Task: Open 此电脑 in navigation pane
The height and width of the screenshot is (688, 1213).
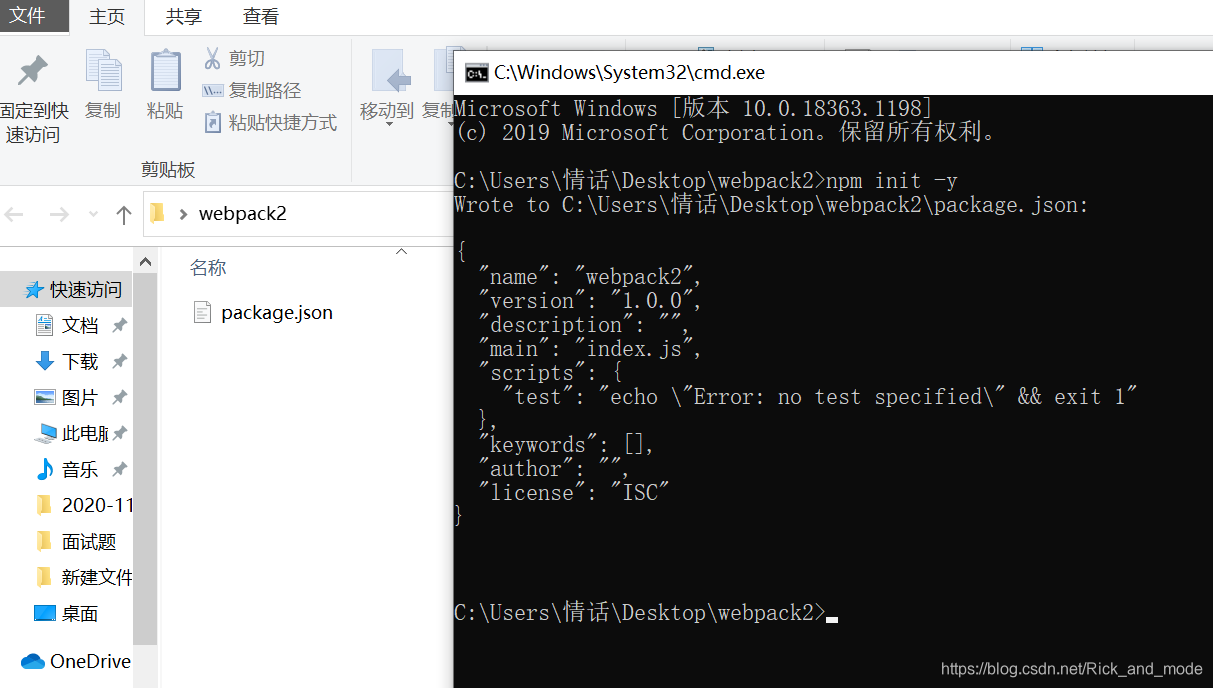Action: point(72,433)
